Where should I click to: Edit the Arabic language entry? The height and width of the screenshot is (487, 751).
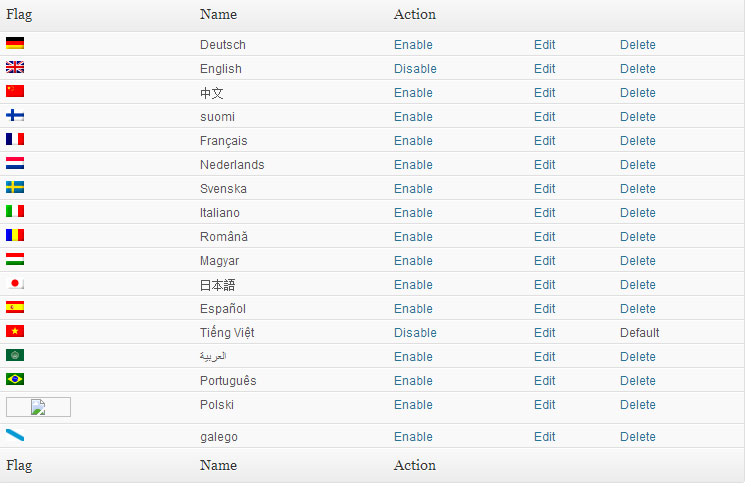click(x=545, y=357)
